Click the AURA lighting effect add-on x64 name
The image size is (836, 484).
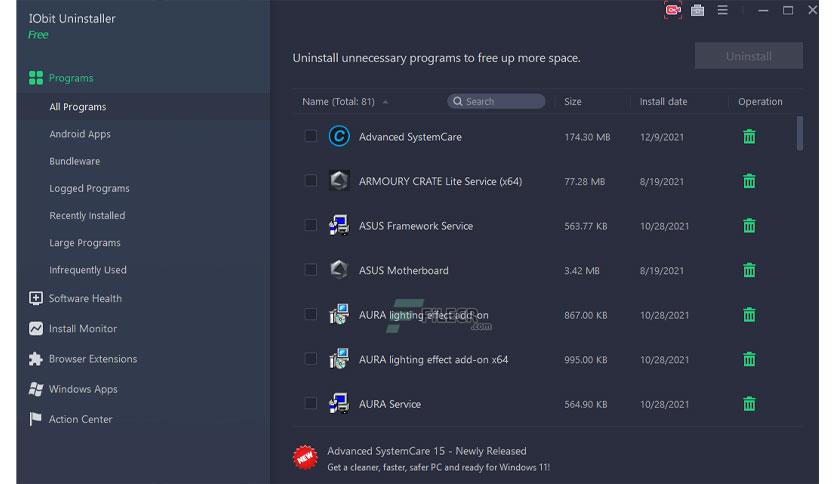coord(433,360)
